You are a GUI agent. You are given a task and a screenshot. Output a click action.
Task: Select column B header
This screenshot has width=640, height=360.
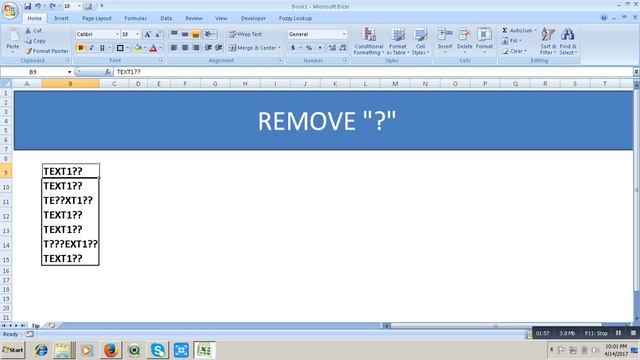point(70,84)
